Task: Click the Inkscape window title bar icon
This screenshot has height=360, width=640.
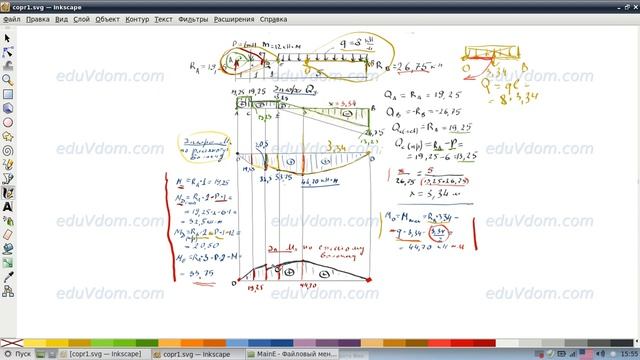Action: pos(5,7)
